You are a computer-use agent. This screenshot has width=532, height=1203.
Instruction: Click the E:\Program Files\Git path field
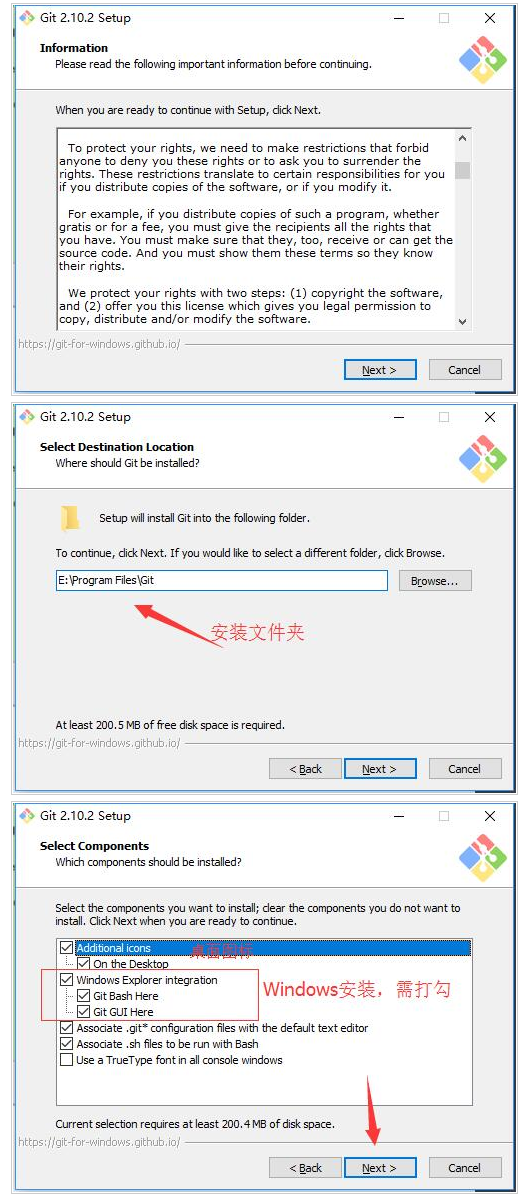tap(221, 581)
